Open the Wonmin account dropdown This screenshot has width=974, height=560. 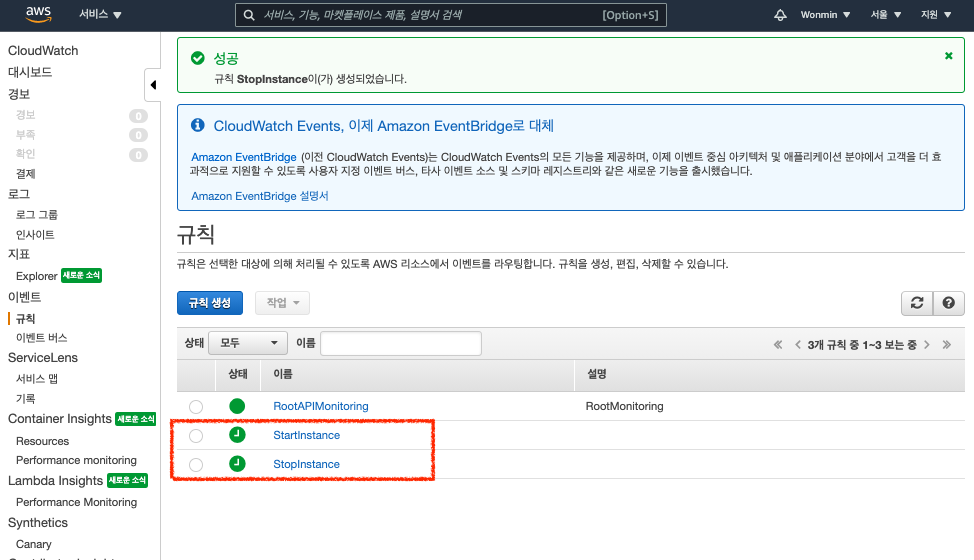(x=825, y=15)
